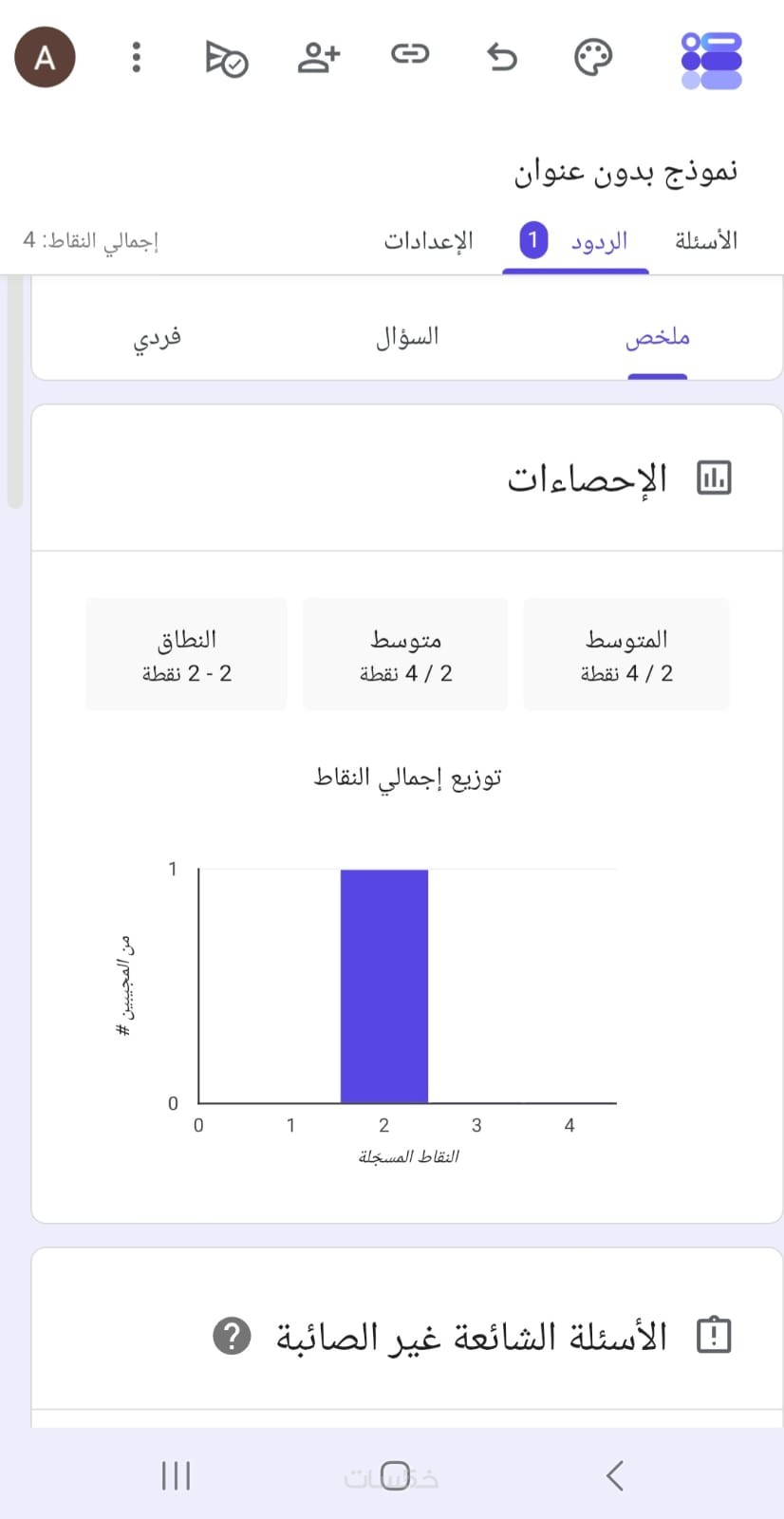Image resolution: width=784 pixels, height=1519 pixels.
Task: Tap the Android back navigation button
Action: coord(615,1475)
